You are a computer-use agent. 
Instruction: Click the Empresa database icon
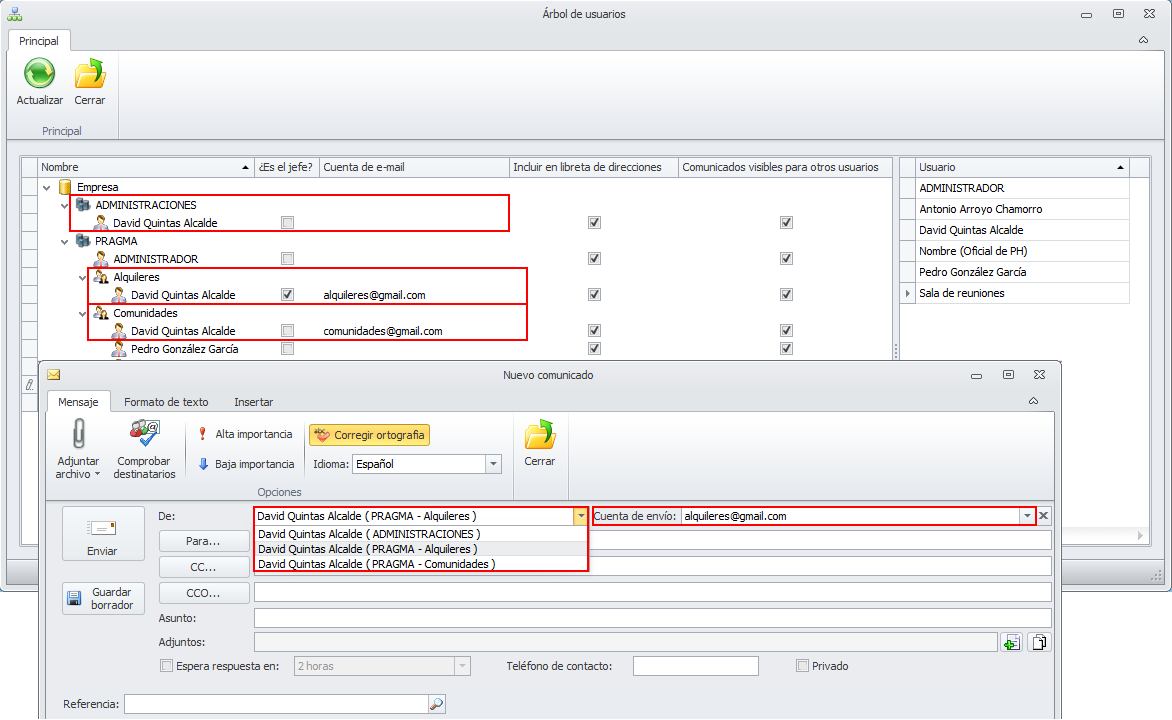click(65, 187)
